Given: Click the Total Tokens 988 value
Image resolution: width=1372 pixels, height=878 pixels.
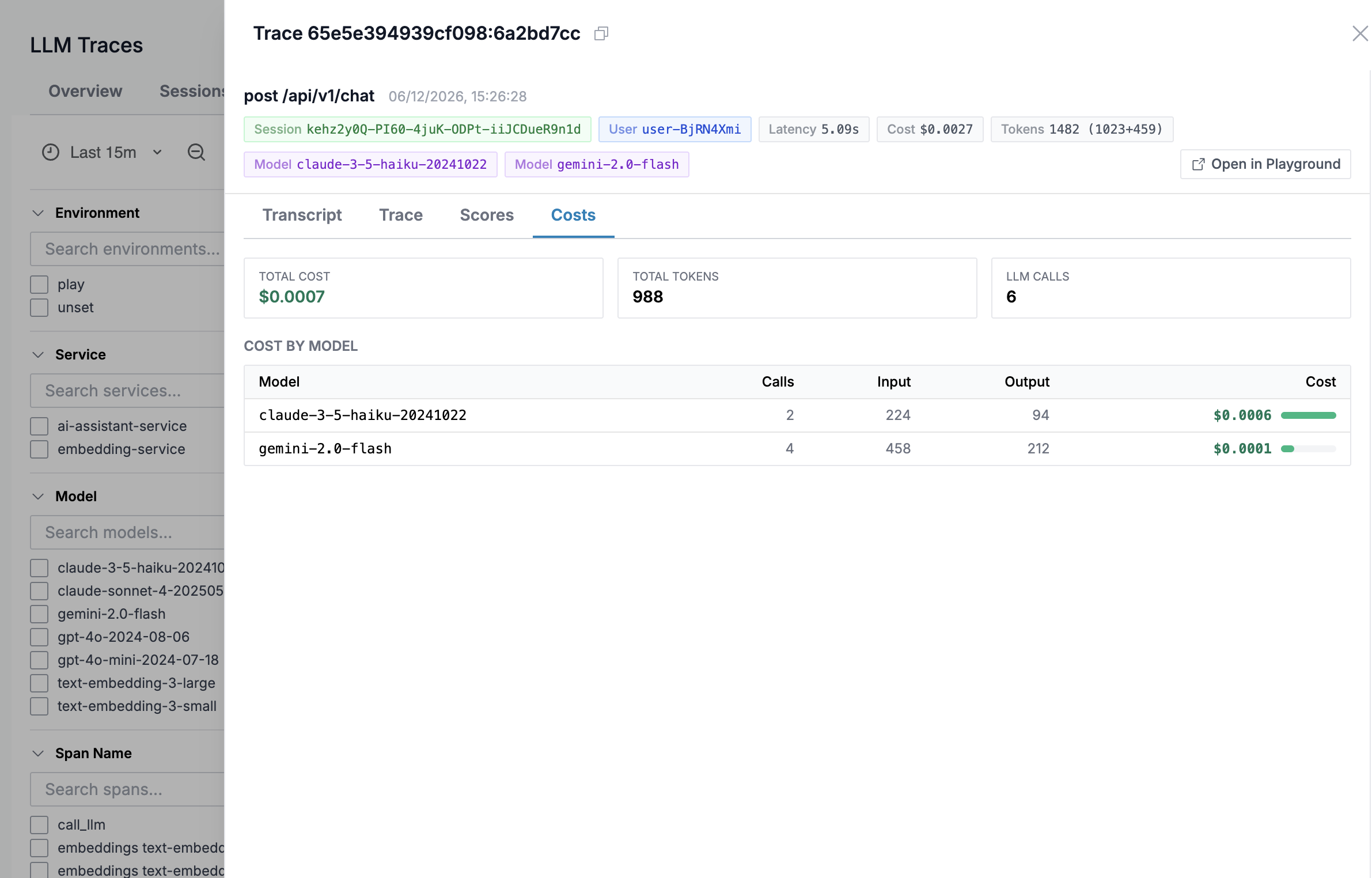Looking at the screenshot, I should pos(647,297).
